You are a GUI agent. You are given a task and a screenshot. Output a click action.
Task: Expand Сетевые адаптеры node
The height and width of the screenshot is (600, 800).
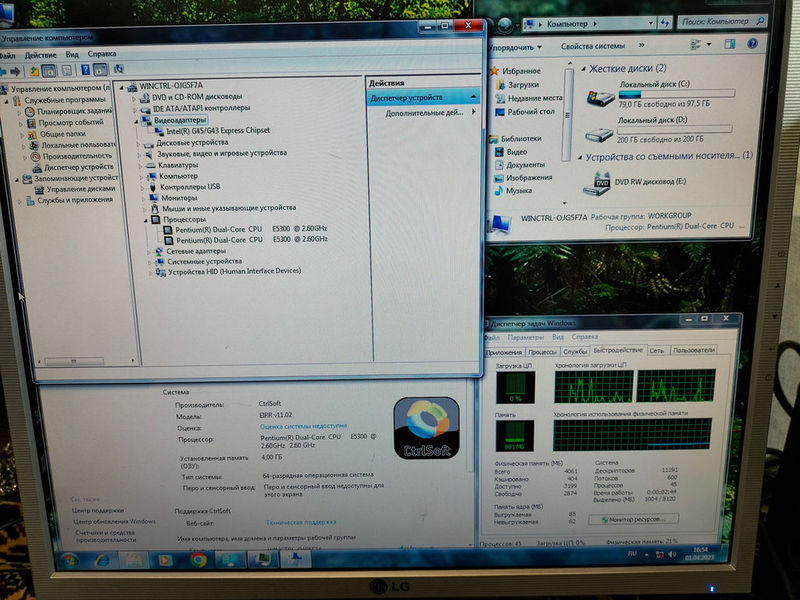tap(149, 252)
